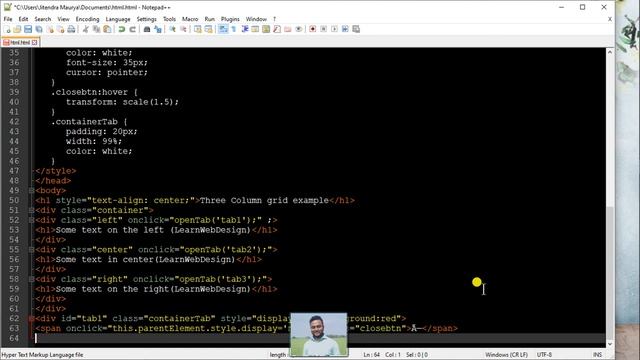Toggle the file monitoring eye icon
This screenshot has width=640, height=360.
(298, 29)
